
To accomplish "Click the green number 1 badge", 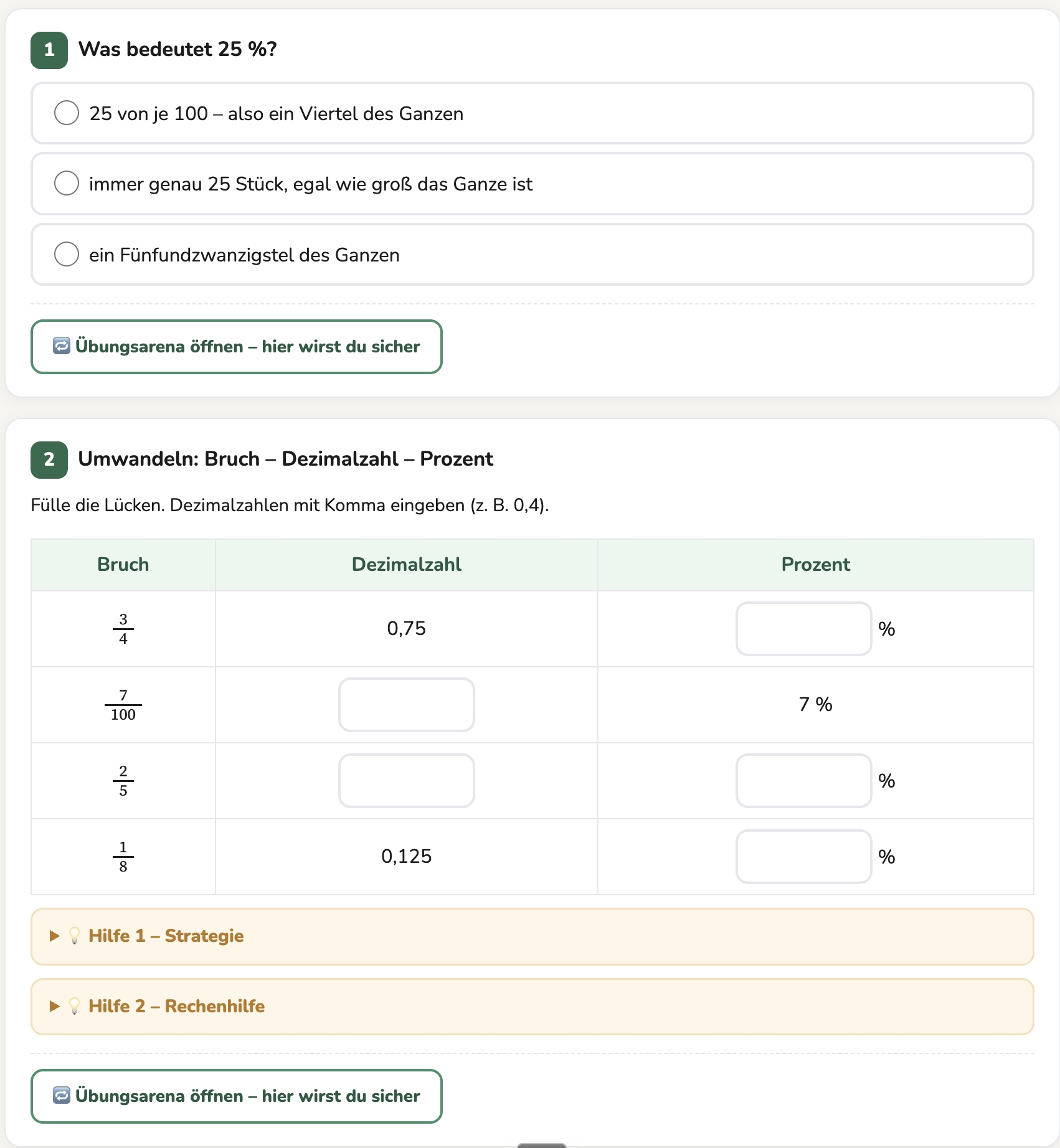I will coord(49,50).
